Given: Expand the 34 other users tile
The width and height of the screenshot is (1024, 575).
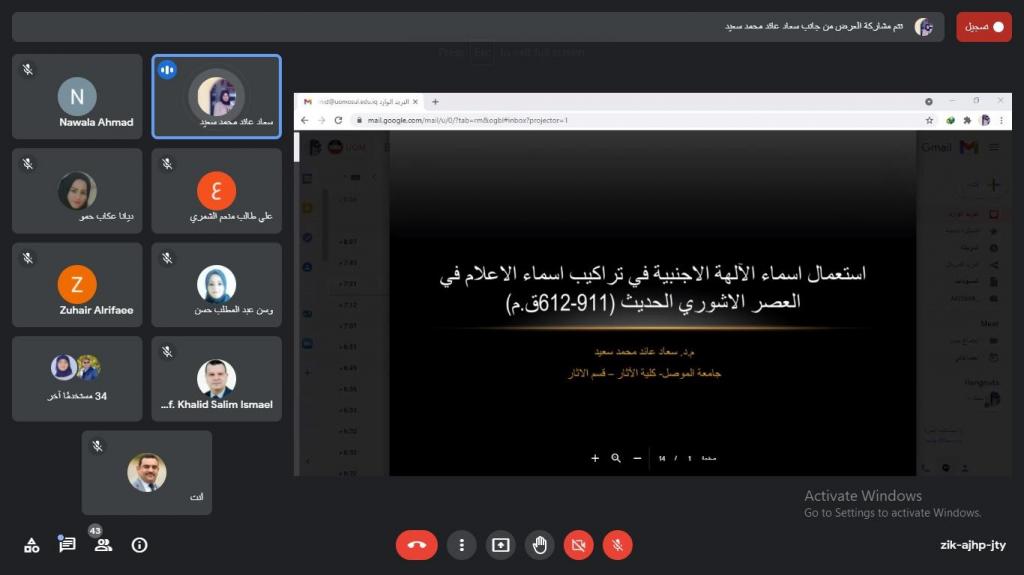Looking at the screenshot, I should (77, 378).
